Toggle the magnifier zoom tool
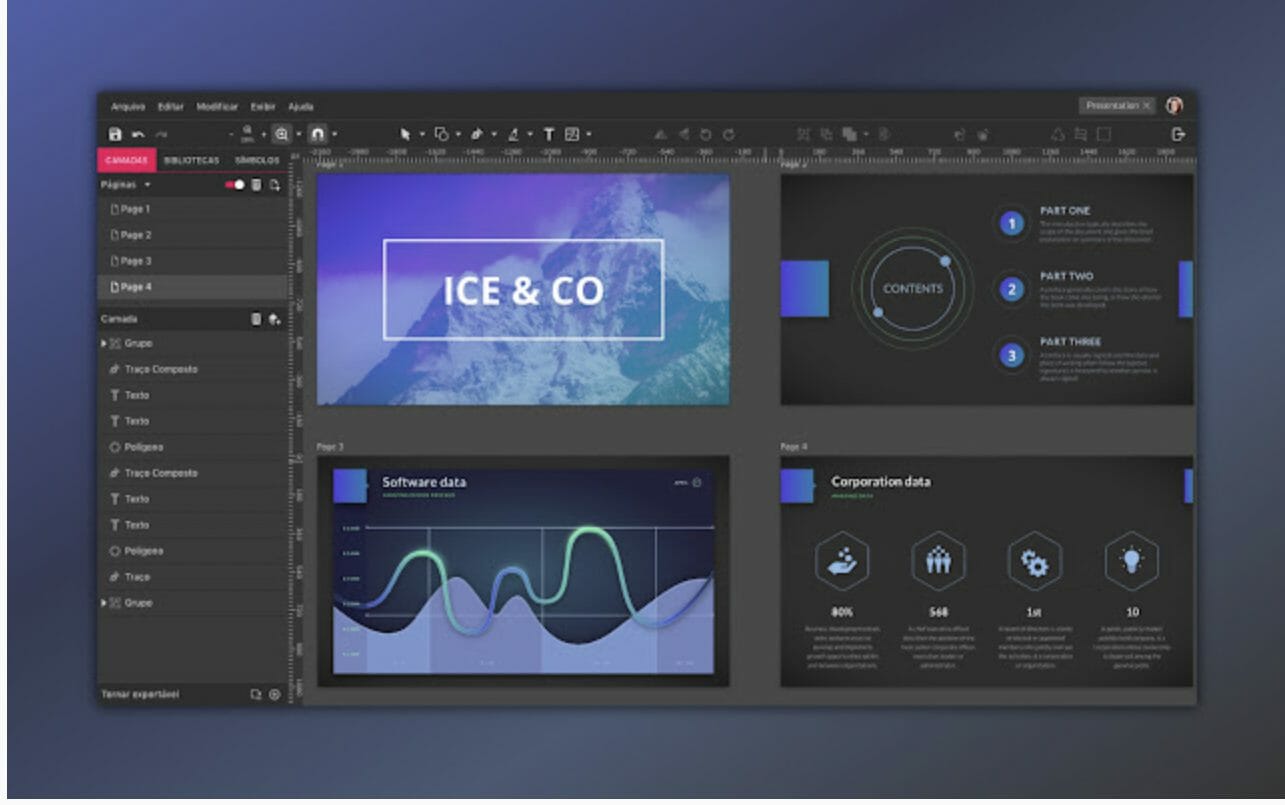This screenshot has height=805, width=1285. coord(282,131)
